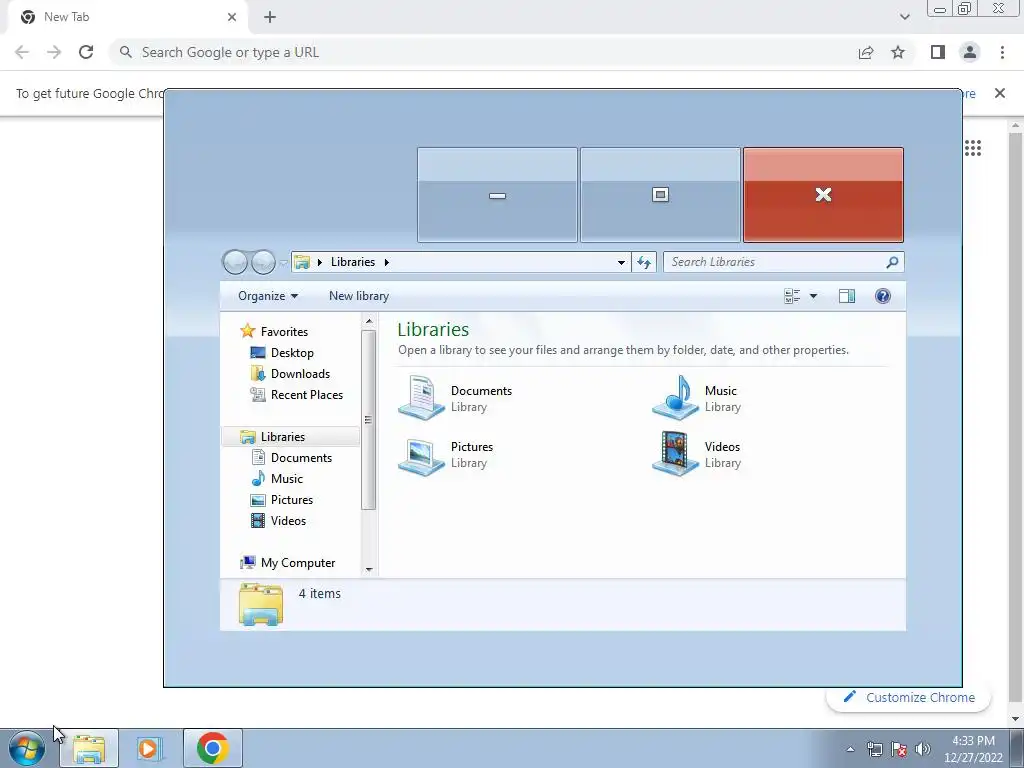
Task: Open the Documents library in main pane
Action: [456, 398]
